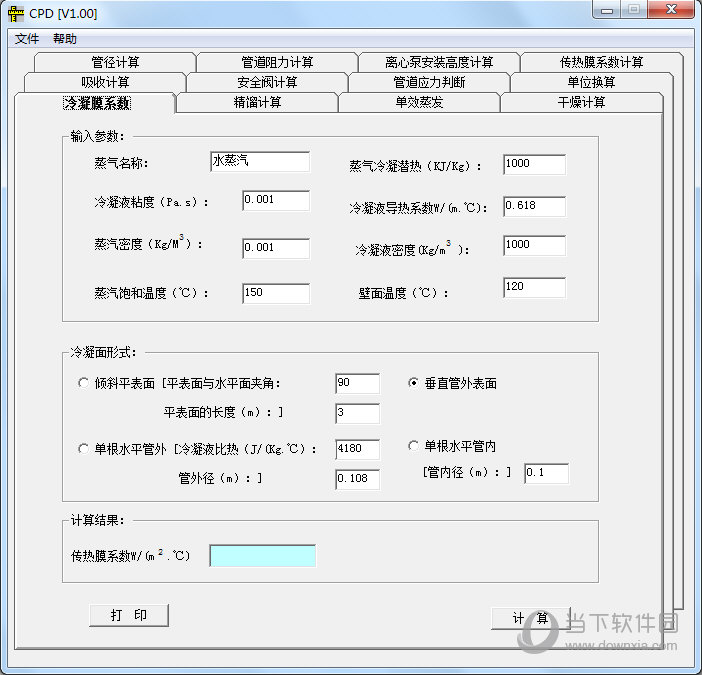Minimize the CPD window
The image size is (702, 675).
(x=607, y=10)
